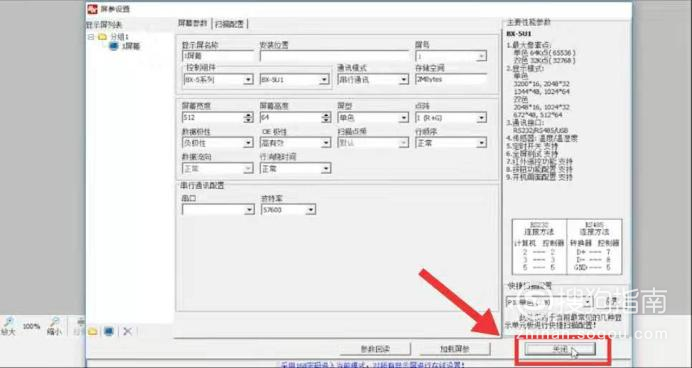Click the delete X icon below the screen list
This screenshot has height=368, width=692.
[x=127, y=331]
